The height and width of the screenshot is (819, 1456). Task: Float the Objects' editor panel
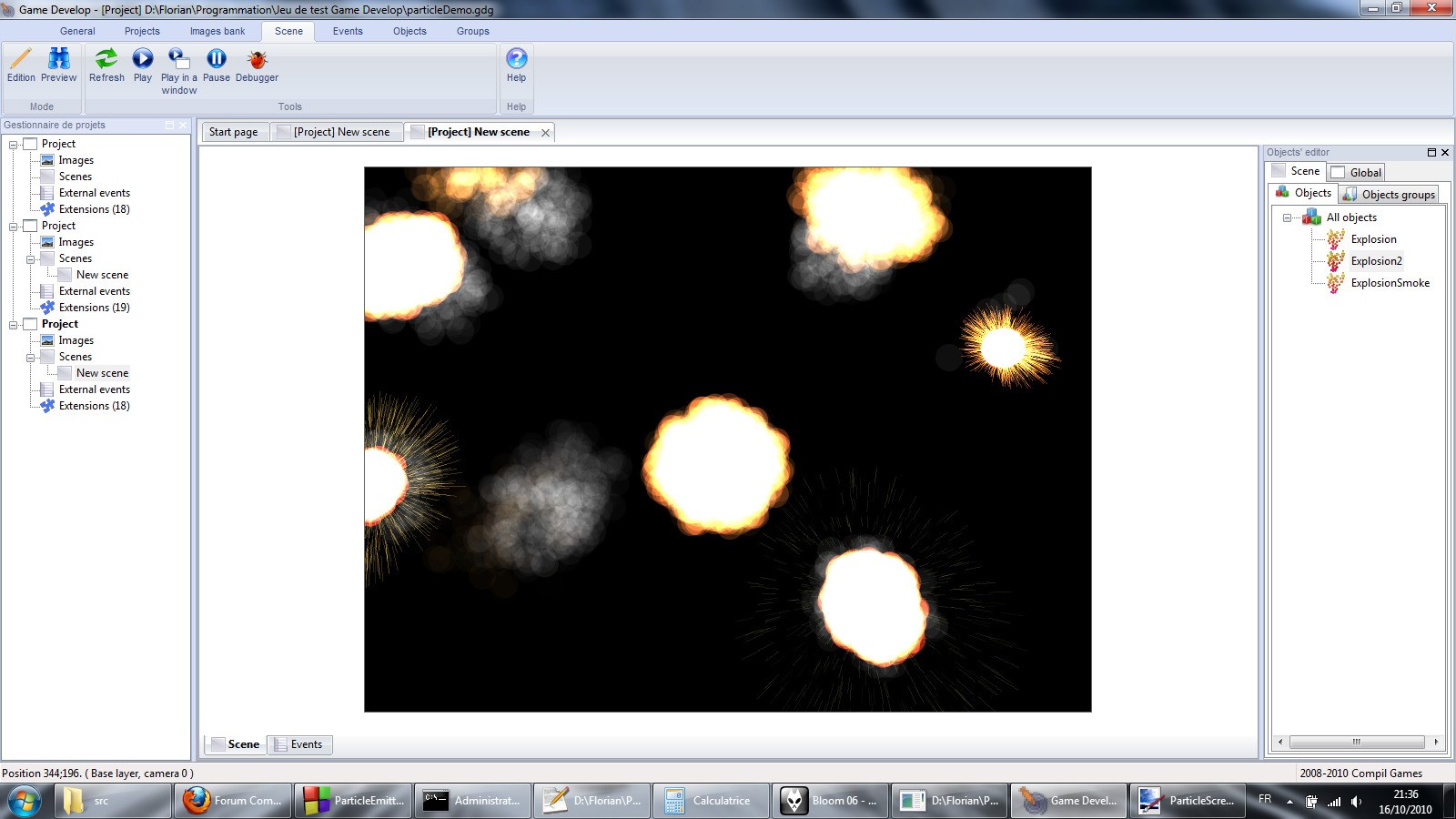point(1431,152)
